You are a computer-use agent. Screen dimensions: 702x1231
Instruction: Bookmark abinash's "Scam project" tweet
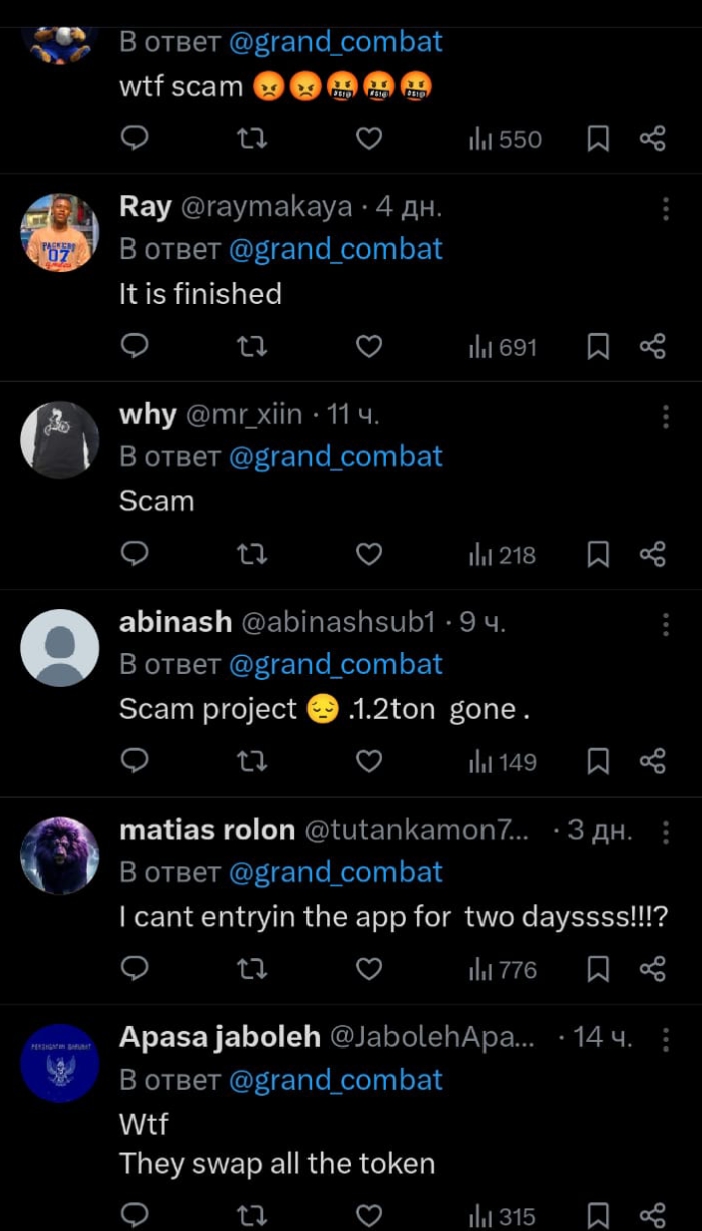597,762
